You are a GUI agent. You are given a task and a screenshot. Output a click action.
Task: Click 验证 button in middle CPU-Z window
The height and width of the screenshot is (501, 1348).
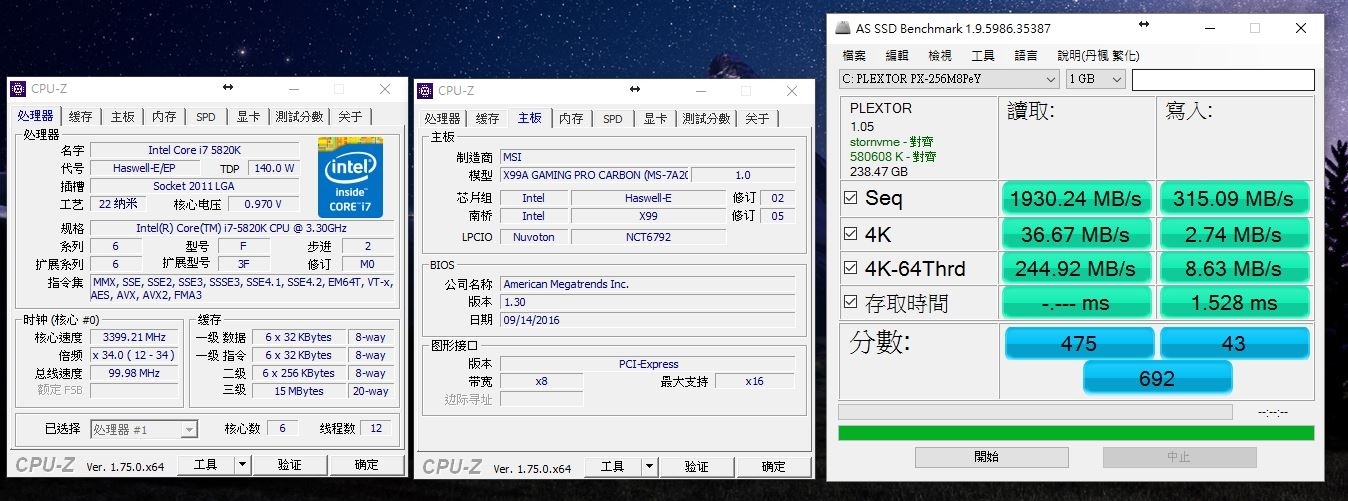697,467
